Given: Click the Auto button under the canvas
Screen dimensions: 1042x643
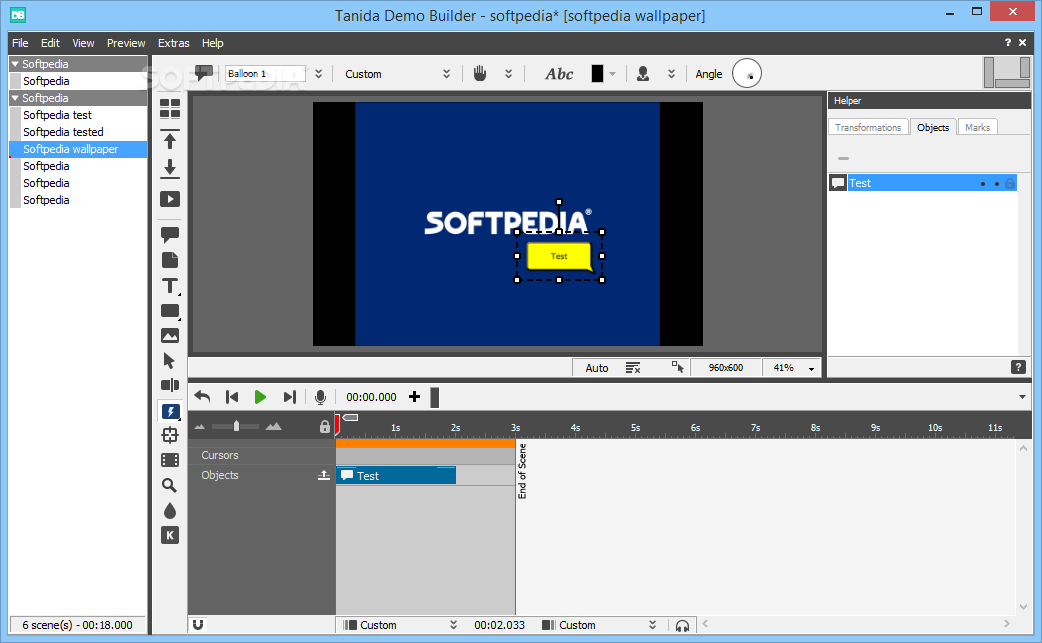Looking at the screenshot, I should pyautogui.click(x=597, y=368).
